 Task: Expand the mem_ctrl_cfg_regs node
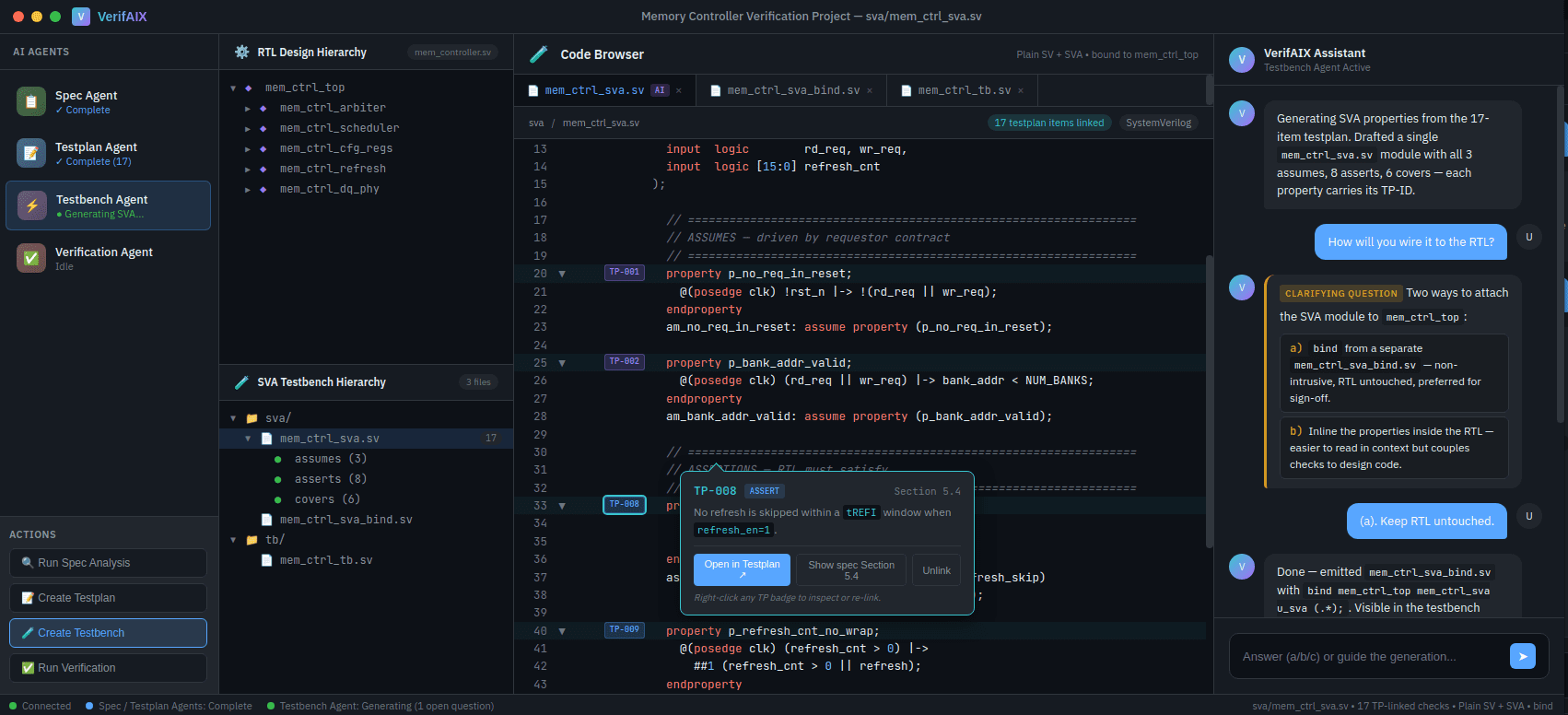point(248,149)
